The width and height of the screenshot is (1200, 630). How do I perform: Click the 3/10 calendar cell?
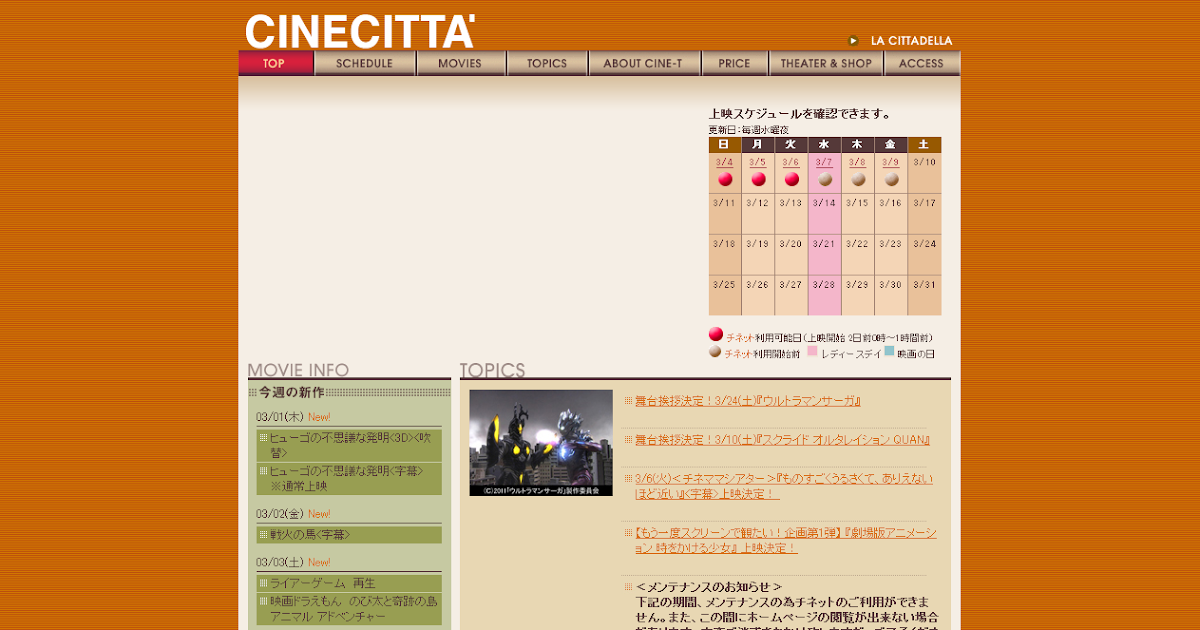[924, 173]
